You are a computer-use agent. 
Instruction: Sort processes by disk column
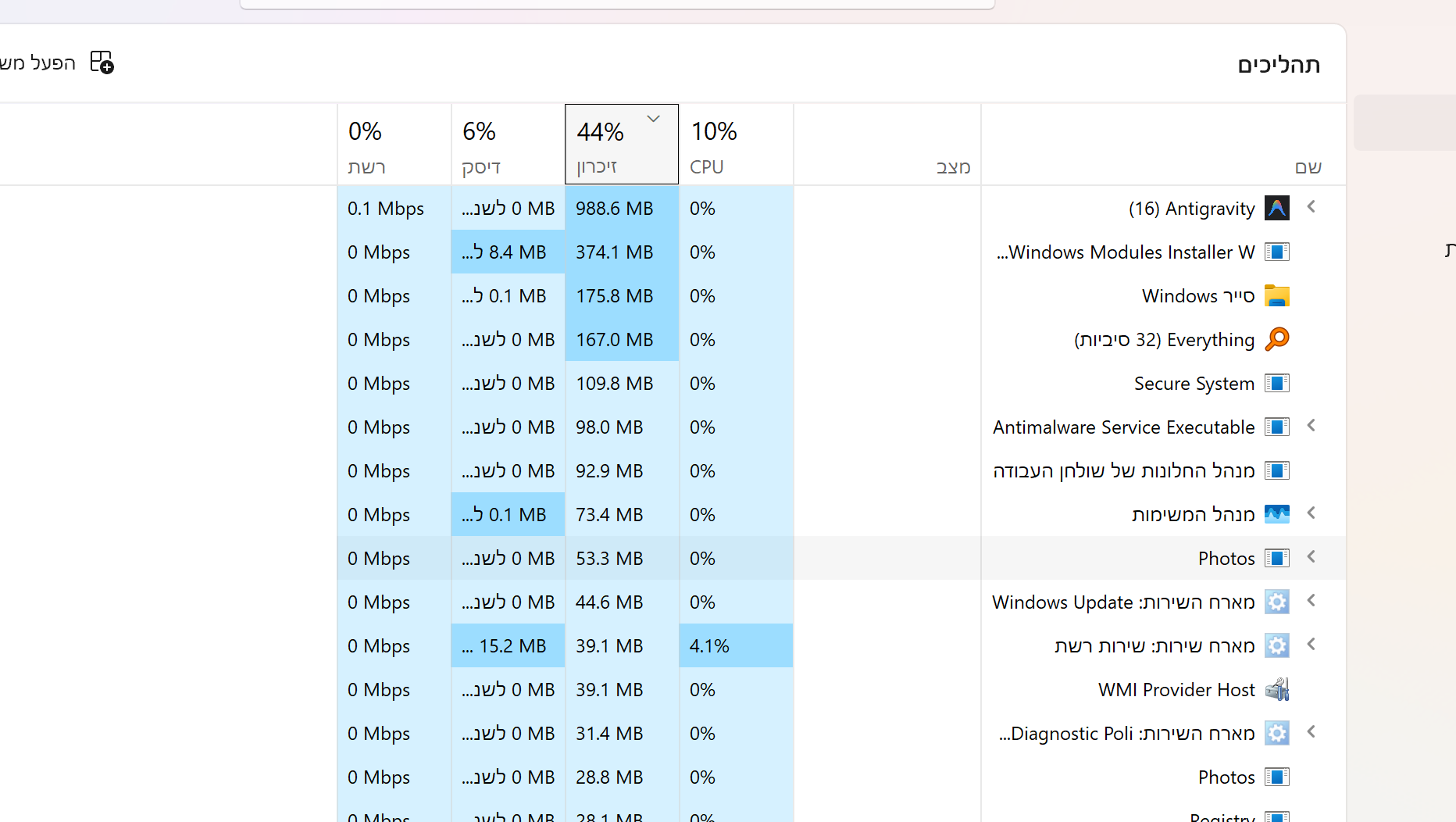tap(507, 145)
